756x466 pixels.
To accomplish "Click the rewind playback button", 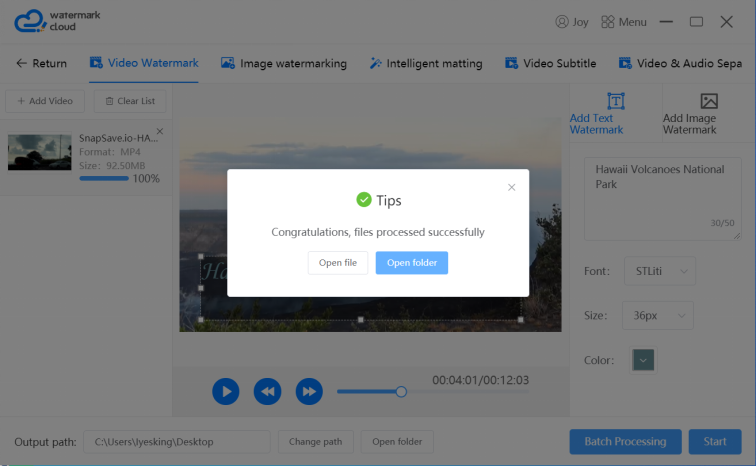I will (268, 391).
